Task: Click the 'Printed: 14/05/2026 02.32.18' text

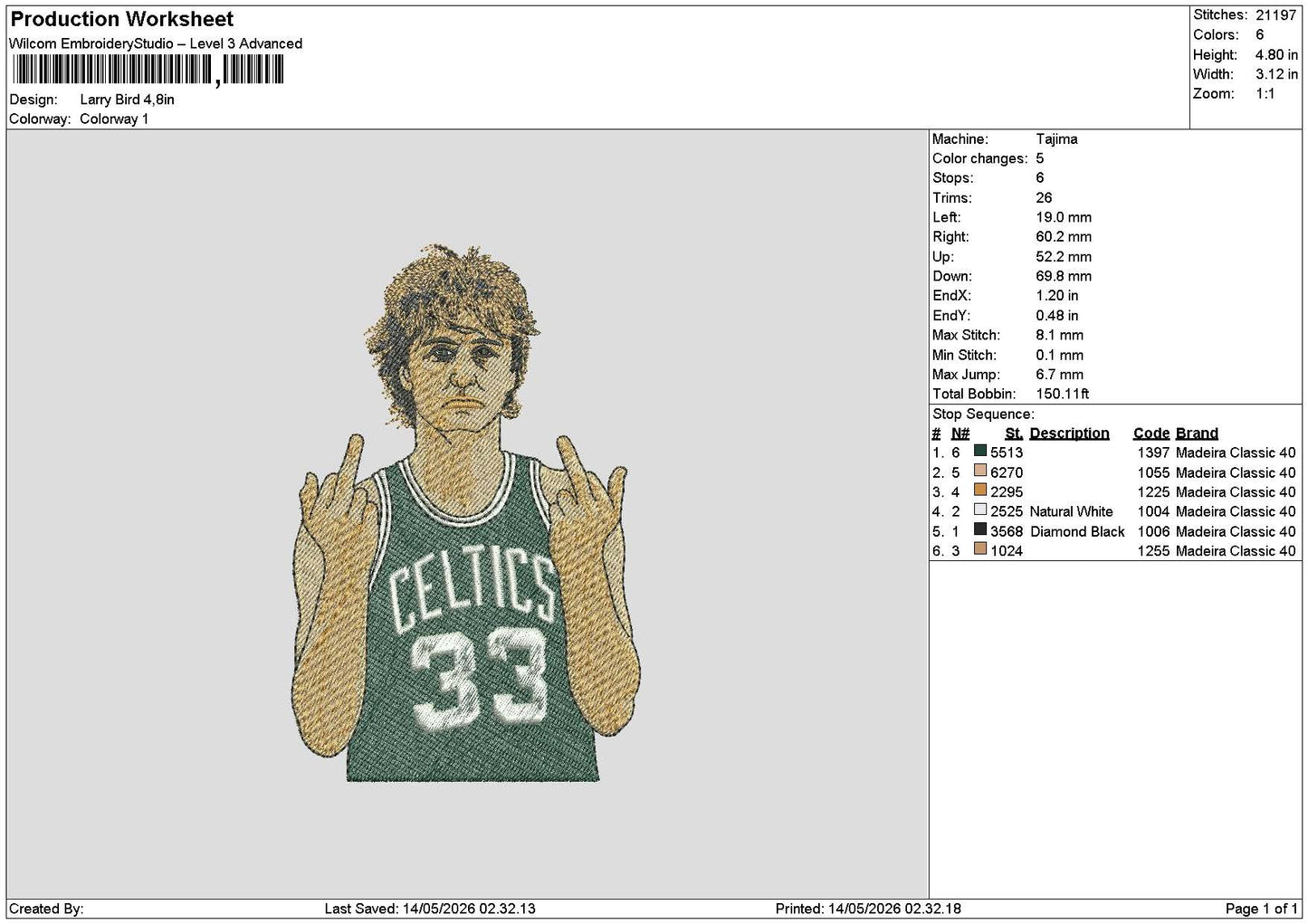Action: click(x=868, y=909)
